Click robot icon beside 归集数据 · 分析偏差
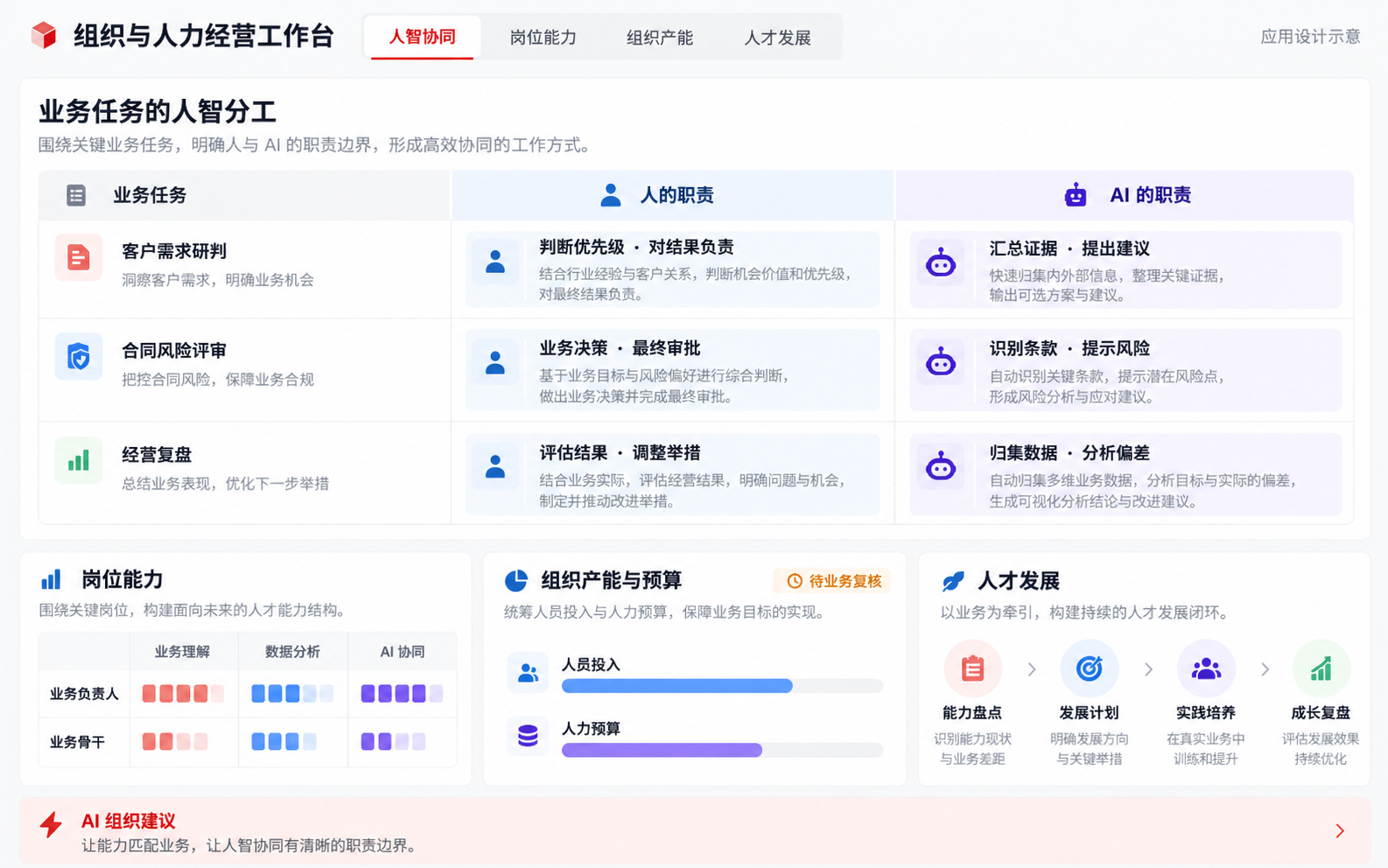The image size is (1388, 868). 941,466
